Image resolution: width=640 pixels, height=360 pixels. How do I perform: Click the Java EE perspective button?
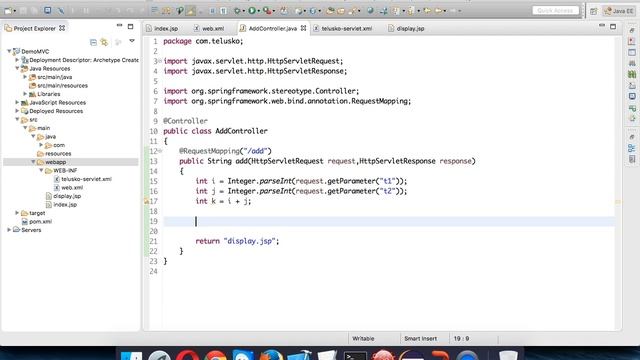[x=619, y=11]
